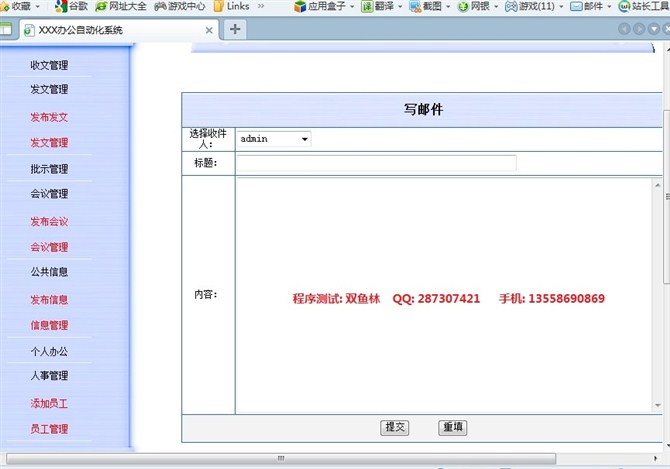The image size is (670, 469).
Task: Click the red 会议管理 sub-link
Action: 49,247
